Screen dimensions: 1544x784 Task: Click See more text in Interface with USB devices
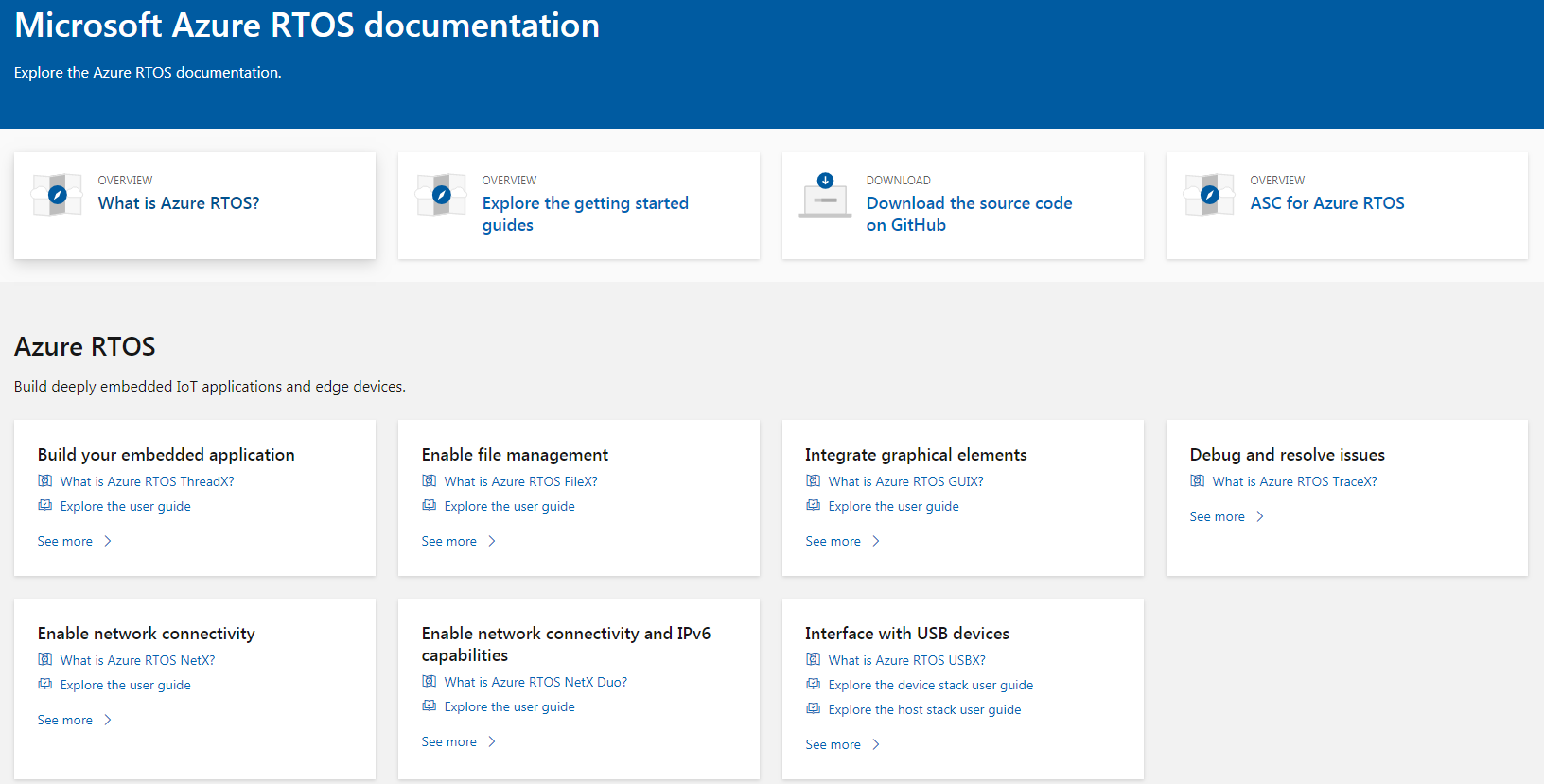click(x=833, y=744)
